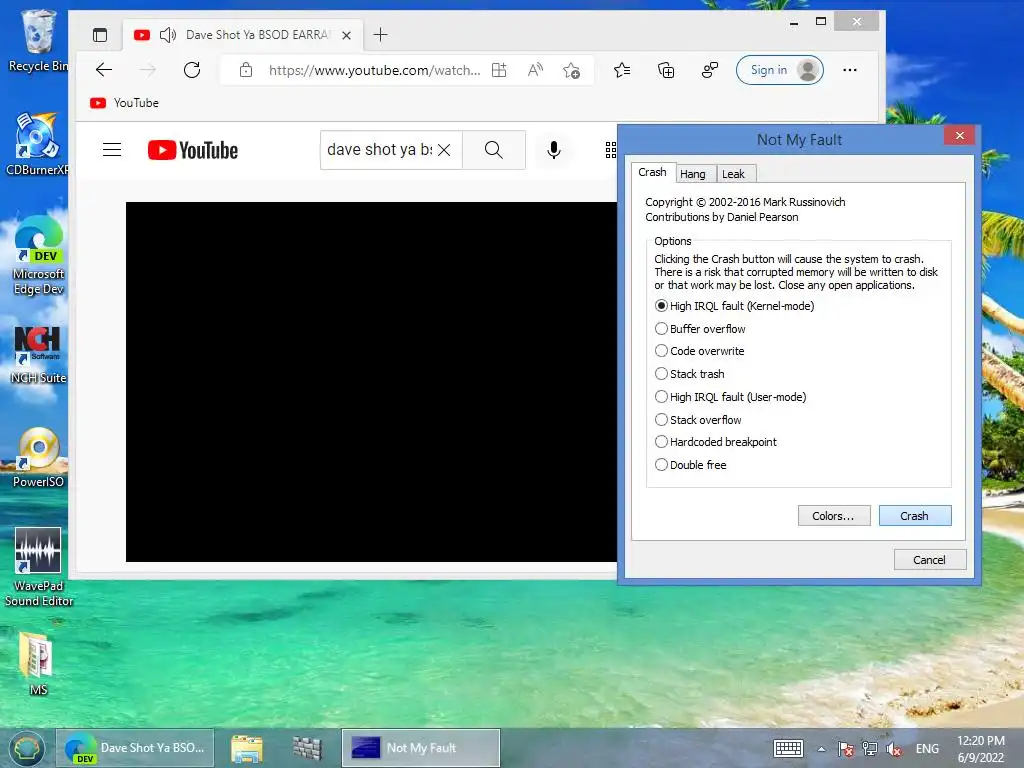
Task: Open the on-screen keyboard tray icon
Action: point(788,748)
